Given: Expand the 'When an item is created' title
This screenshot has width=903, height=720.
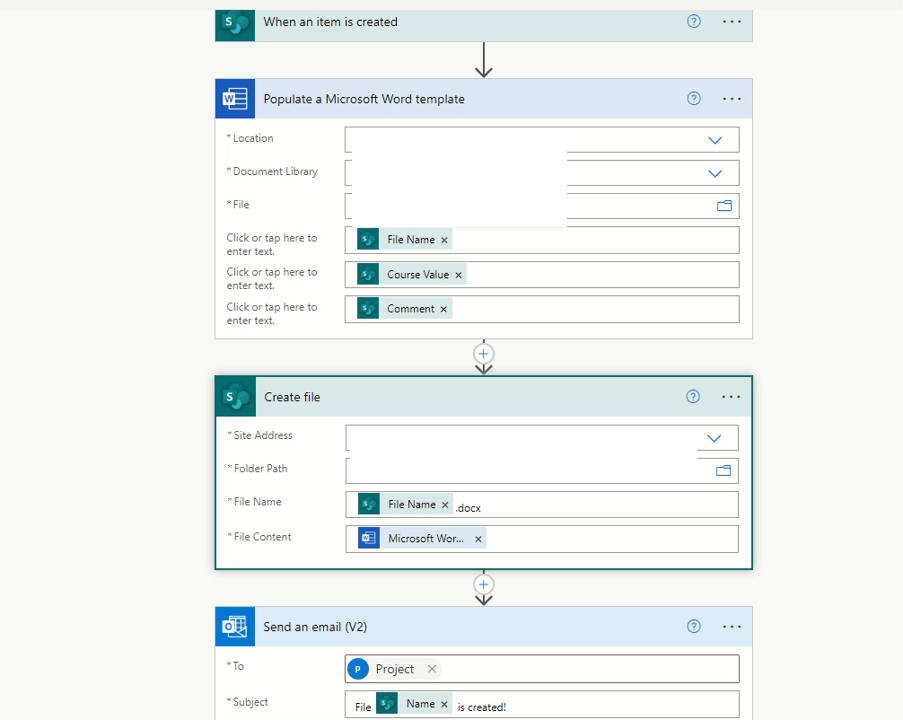Looking at the screenshot, I should click(x=331, y=22).
